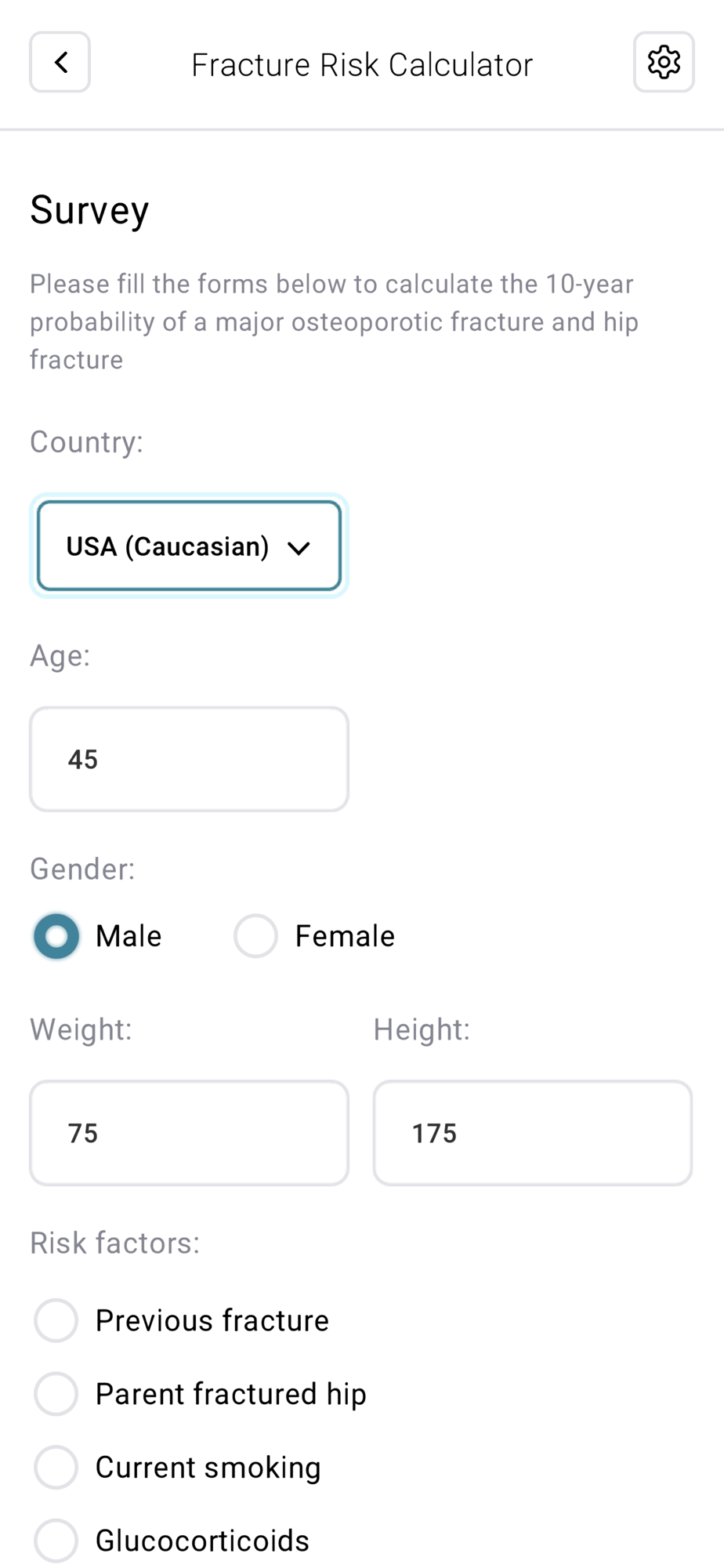Screen dimensions: 724x1568
Task: Tick the Glucocorticoids risk factor
Action: pyautogui.click(x=56, y=1541)
